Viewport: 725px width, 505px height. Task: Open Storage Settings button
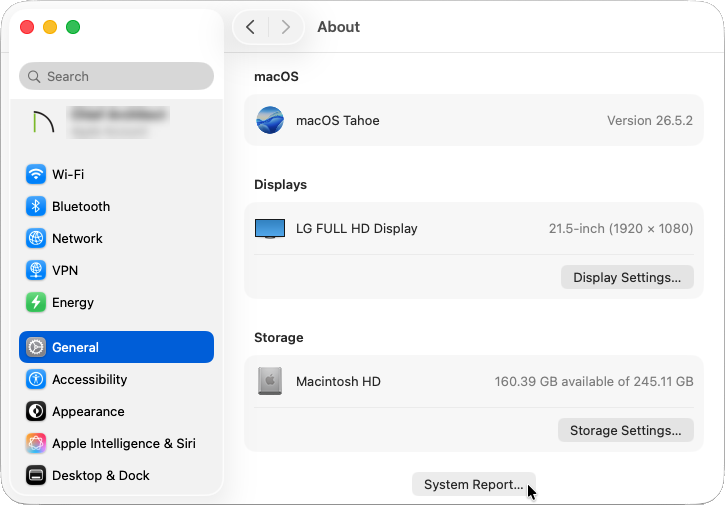(626, 430)
